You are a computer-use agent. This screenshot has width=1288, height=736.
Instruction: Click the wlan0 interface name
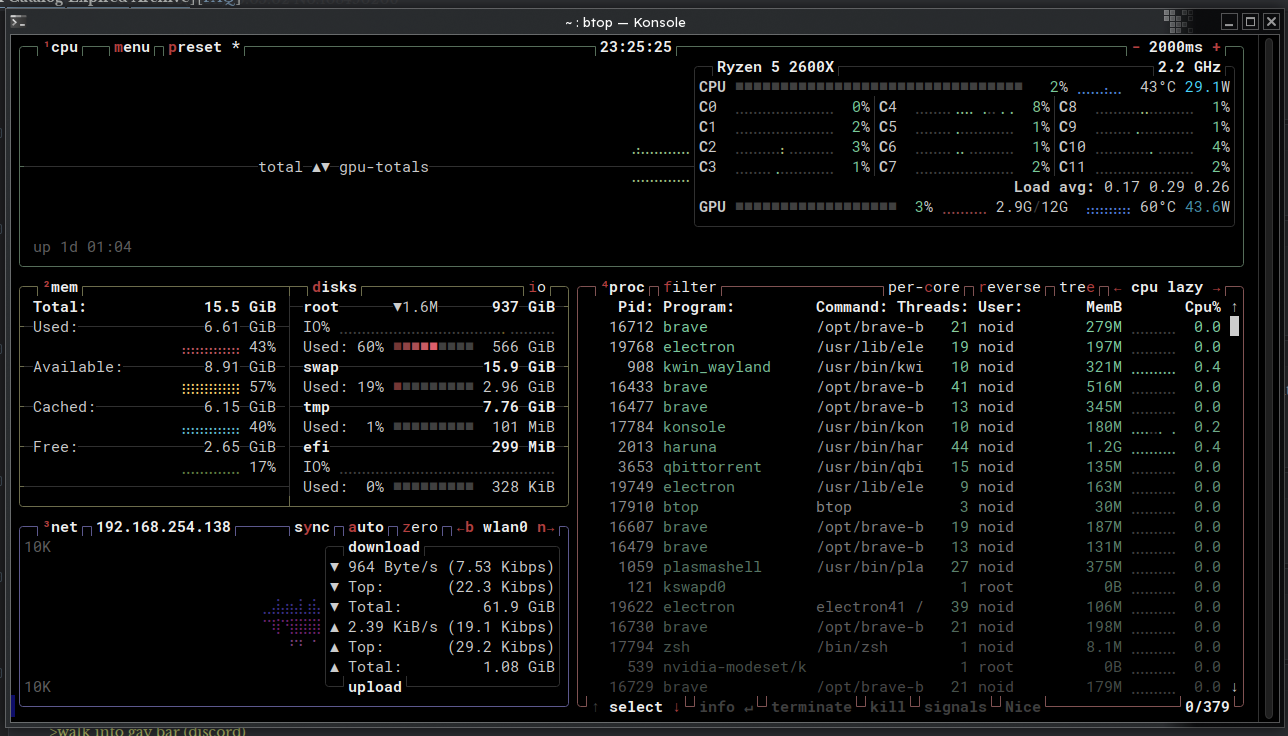506,527
